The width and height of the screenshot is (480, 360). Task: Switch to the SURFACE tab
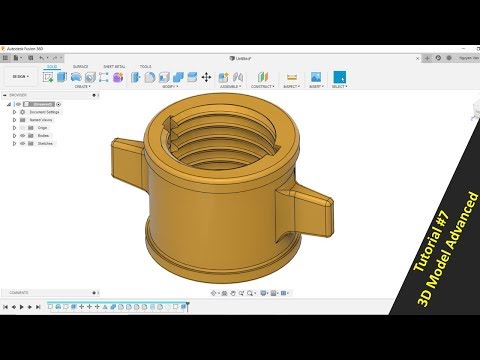pyautogui.click(x=81, y=67)
